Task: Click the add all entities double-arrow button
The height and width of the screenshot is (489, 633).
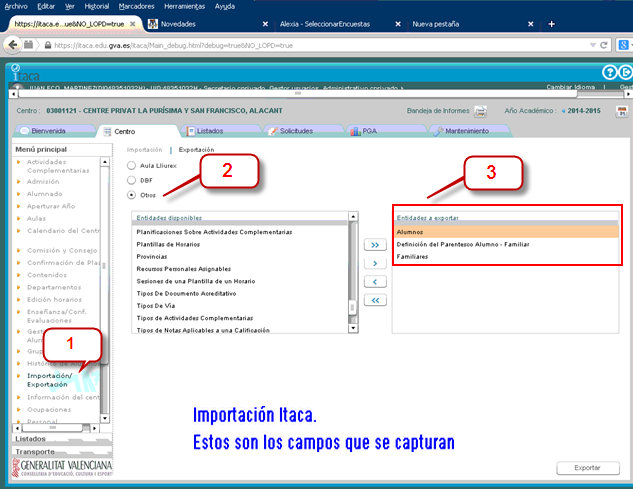Action: [373, 244]
